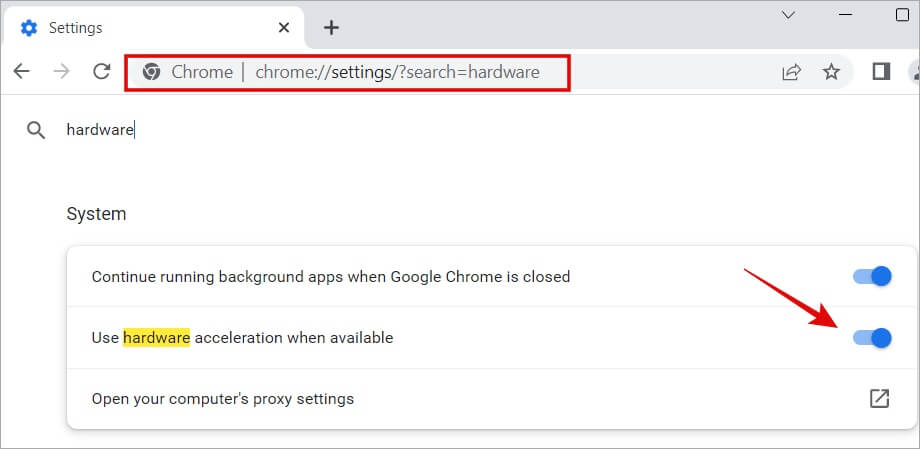920x449 pixels.
Task: Open the side panel icon
Action: [881, 72]
